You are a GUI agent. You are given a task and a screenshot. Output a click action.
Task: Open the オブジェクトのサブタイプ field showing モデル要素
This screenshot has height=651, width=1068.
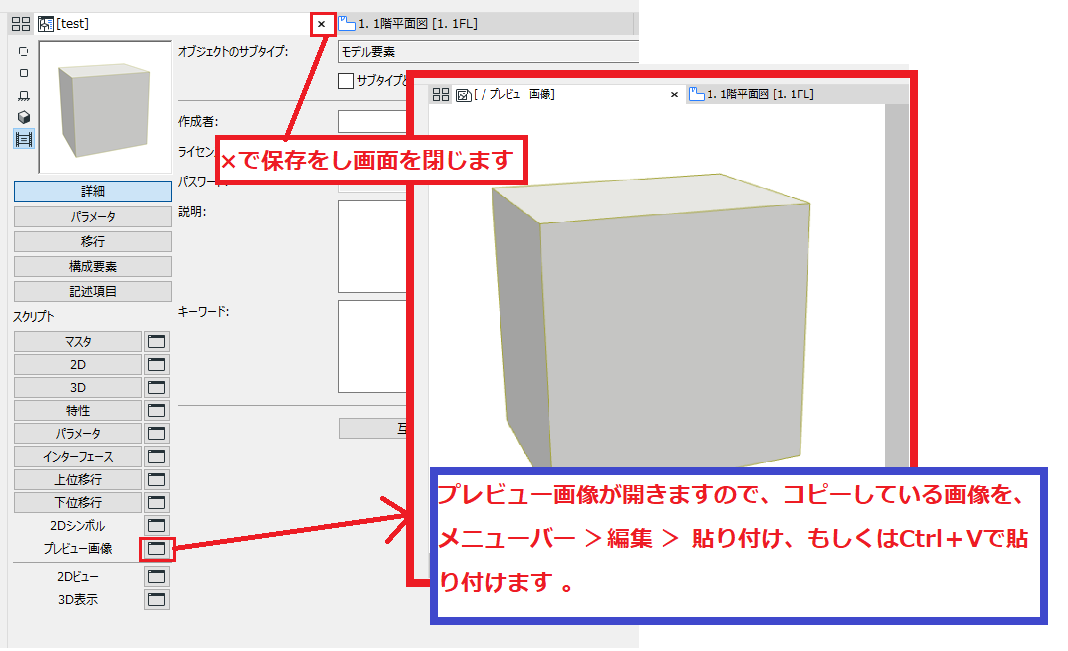tap(488, 52)
